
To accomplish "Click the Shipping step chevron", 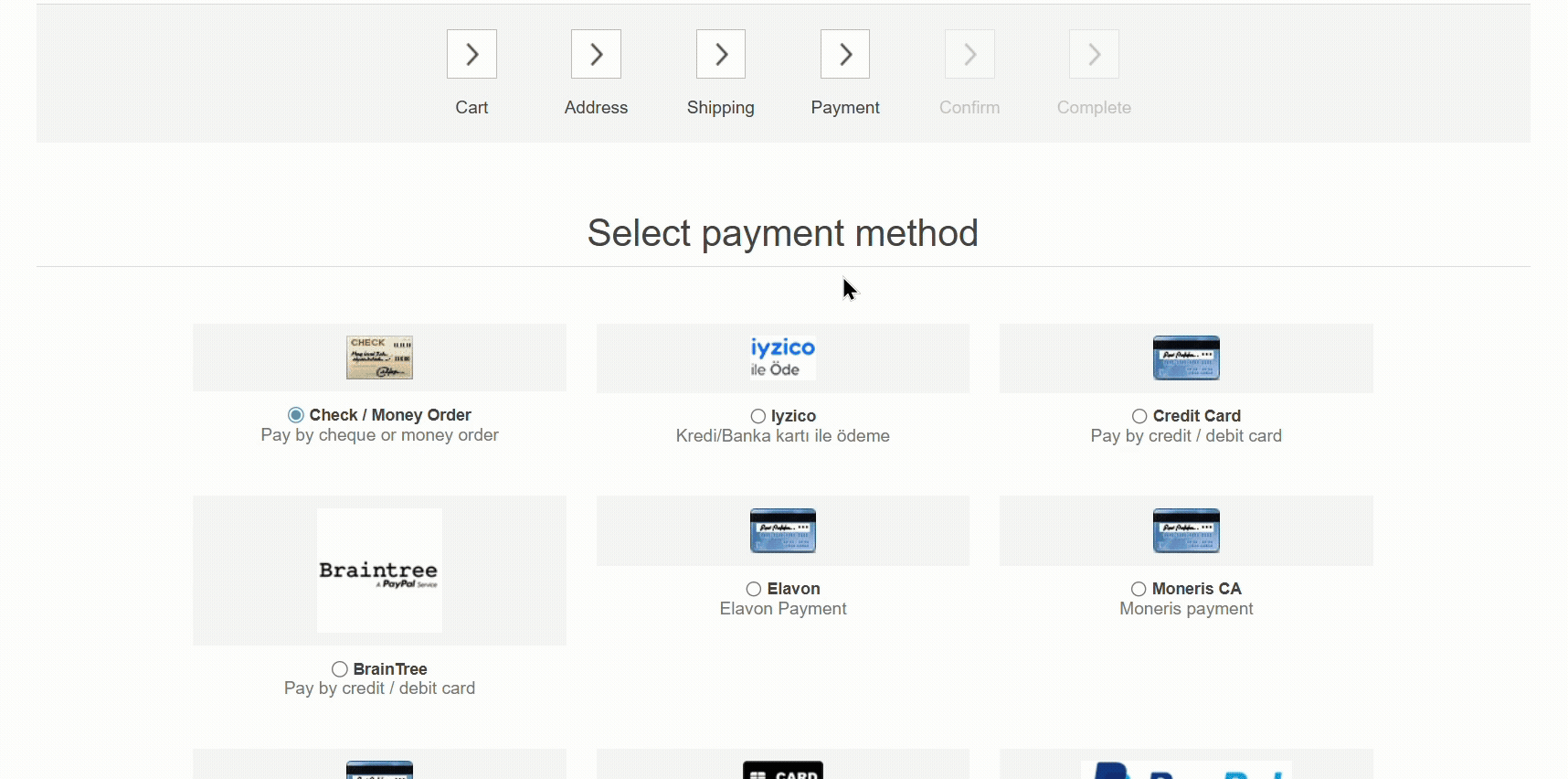I will tap(721, 55).
